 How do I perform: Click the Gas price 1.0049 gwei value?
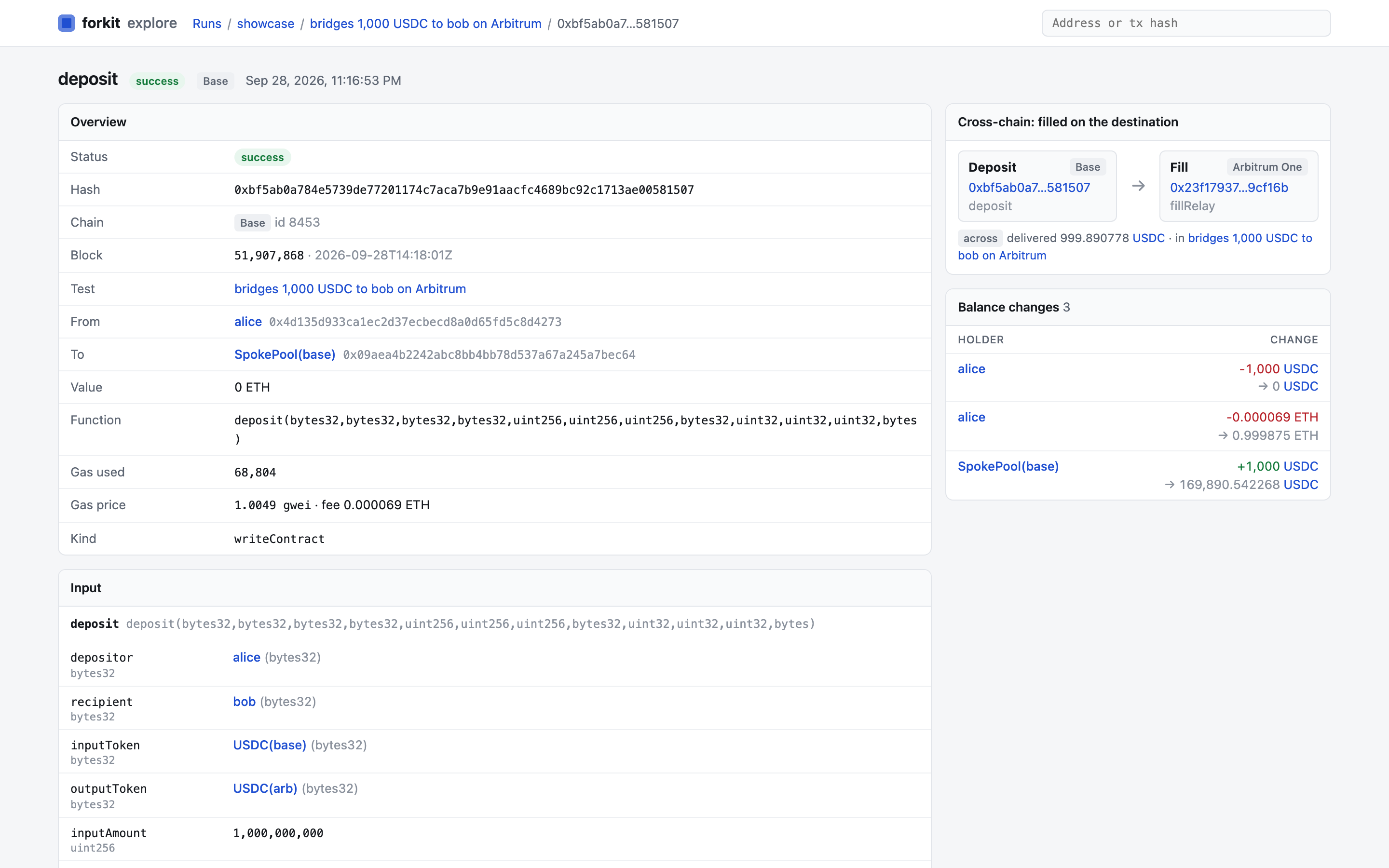(272, 505)
